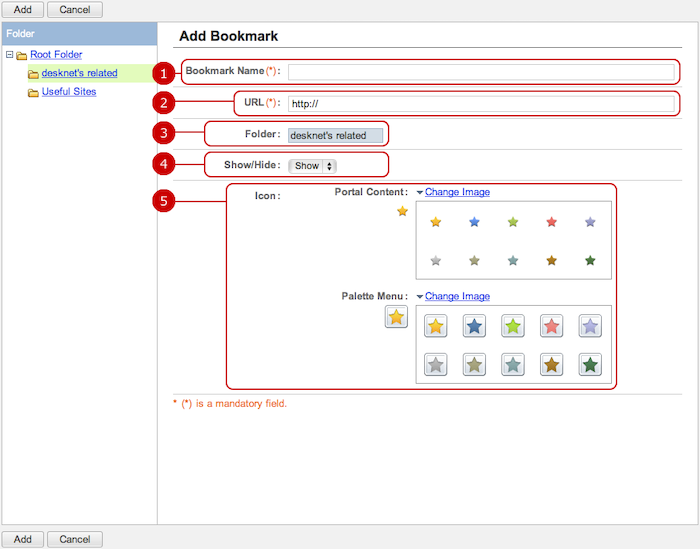
Task: Choose the gray star Palette Menu icon
Action: pyautogui.click(x=436, y=365)
